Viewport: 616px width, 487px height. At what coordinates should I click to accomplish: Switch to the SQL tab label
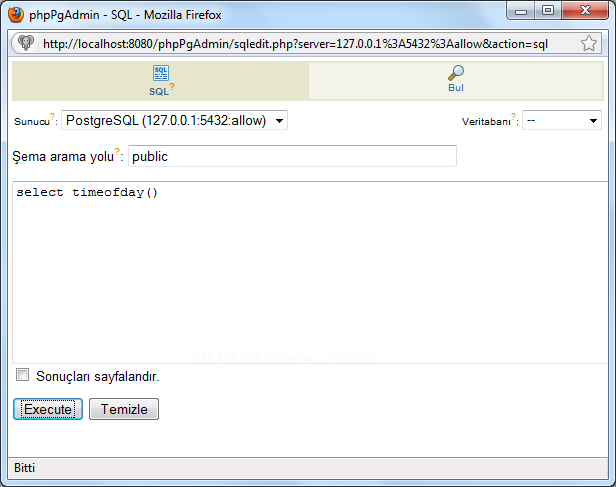point(159,92)
